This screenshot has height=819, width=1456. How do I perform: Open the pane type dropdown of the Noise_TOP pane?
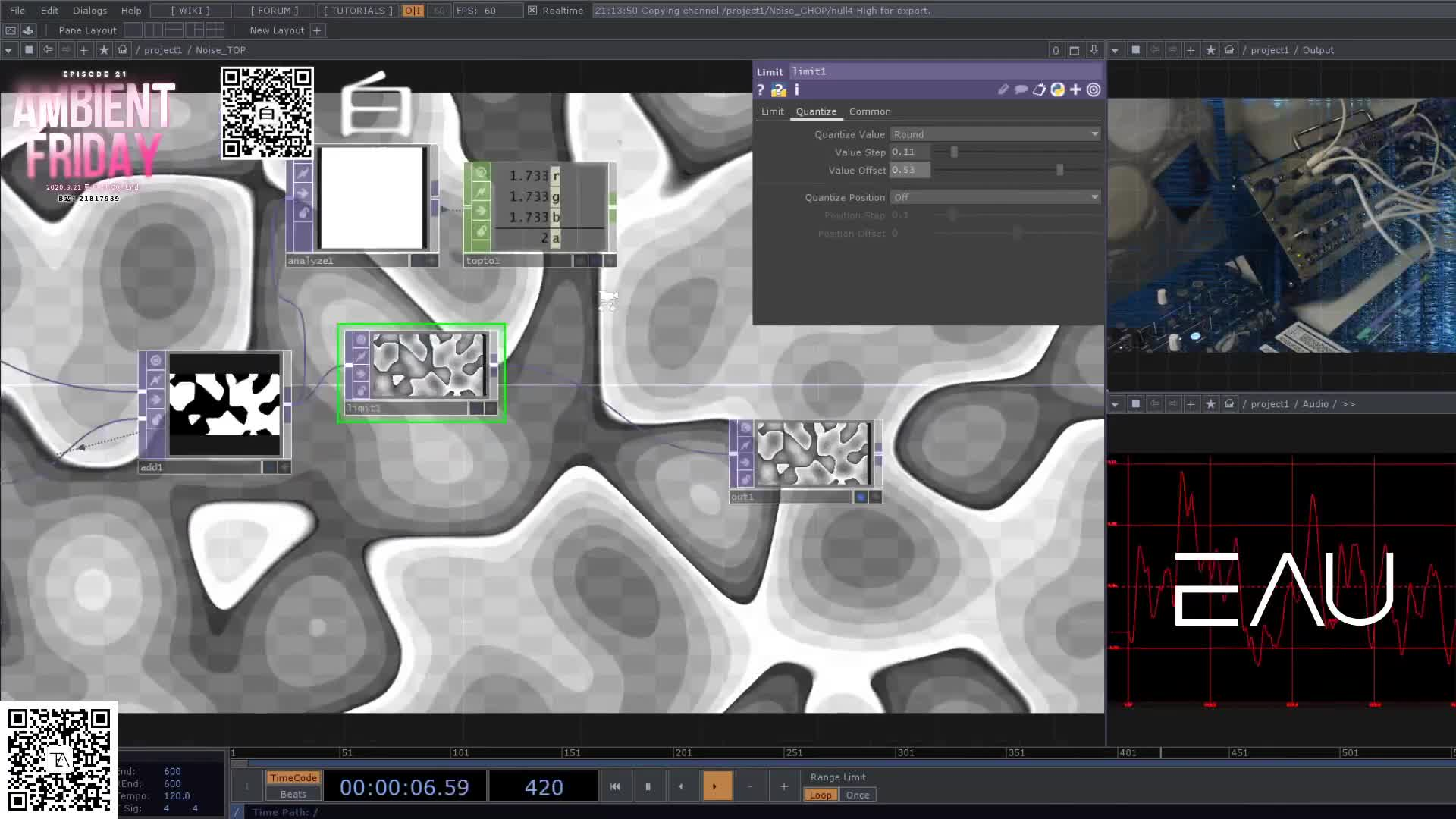[8, 50]
